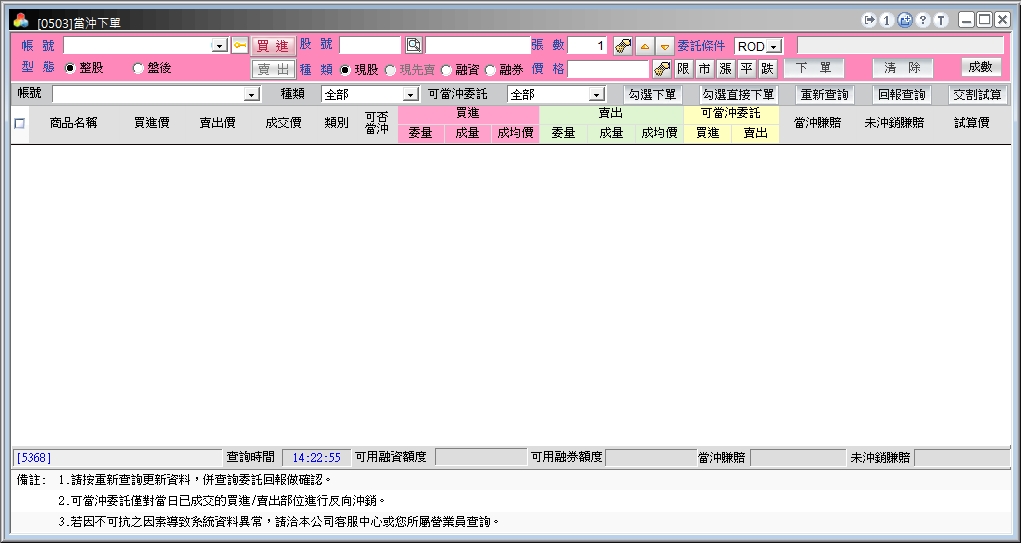Click the exit arrow icon in title bar
Viewport: 1021px width, 543px height.
(x=869, y=20)
